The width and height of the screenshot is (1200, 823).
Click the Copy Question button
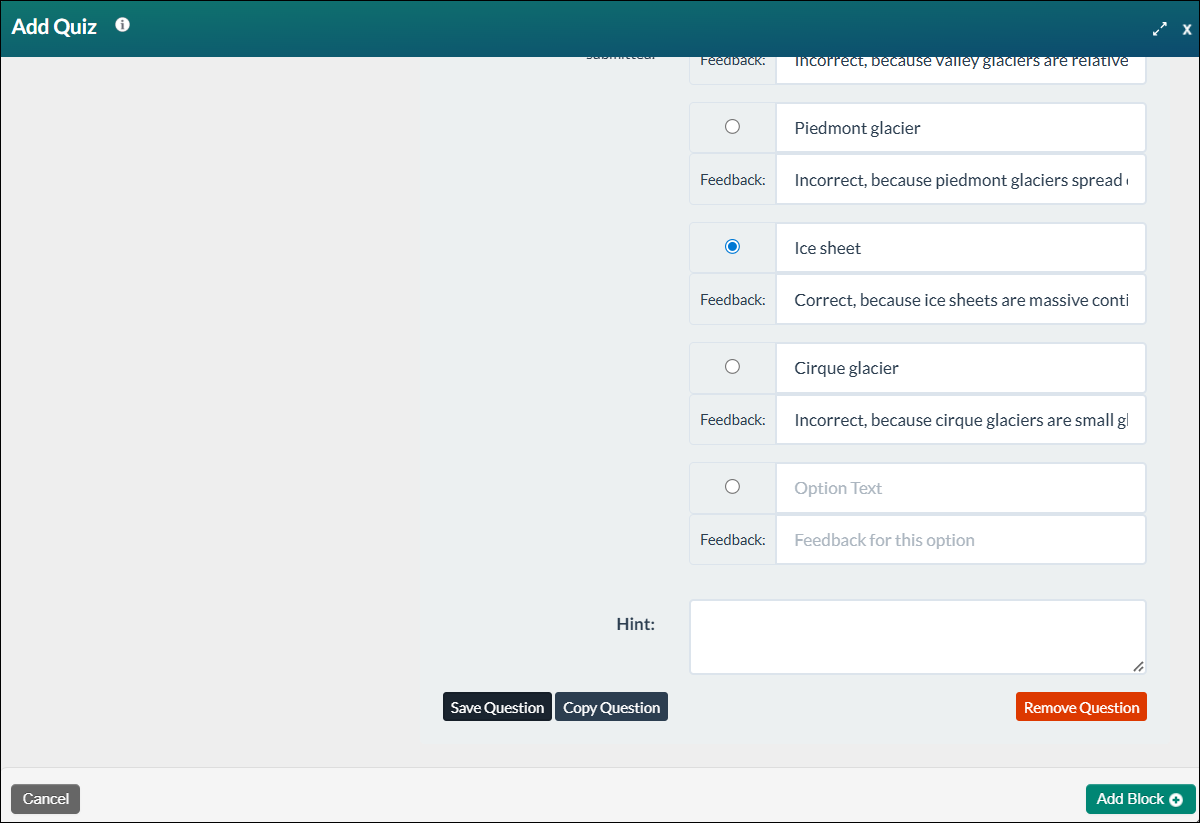(611, 706)
